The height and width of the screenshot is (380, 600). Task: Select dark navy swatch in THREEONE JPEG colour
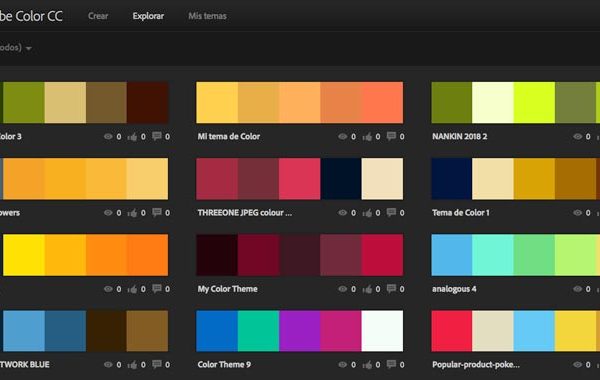coord(341,179)
